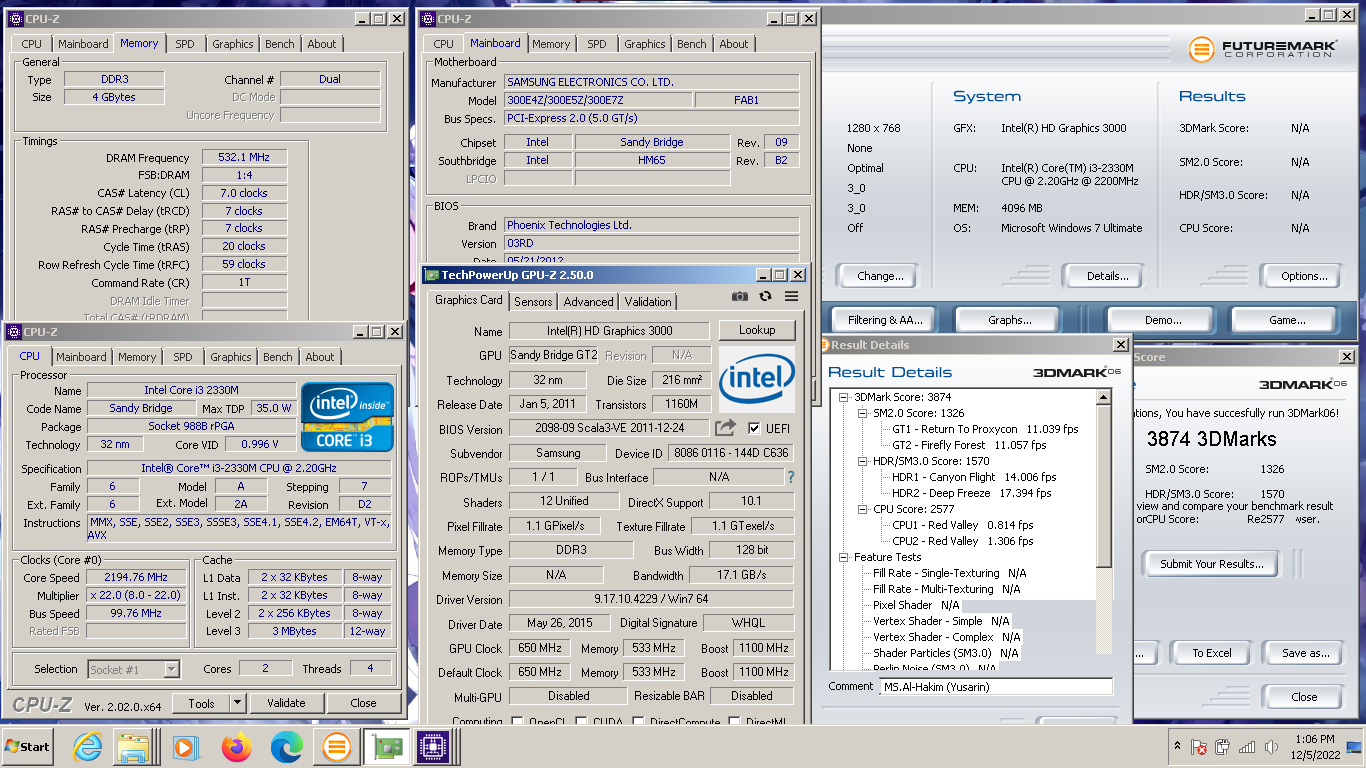
Task: Select HDR2 - Deep Freeze result row
Action: 972,493
